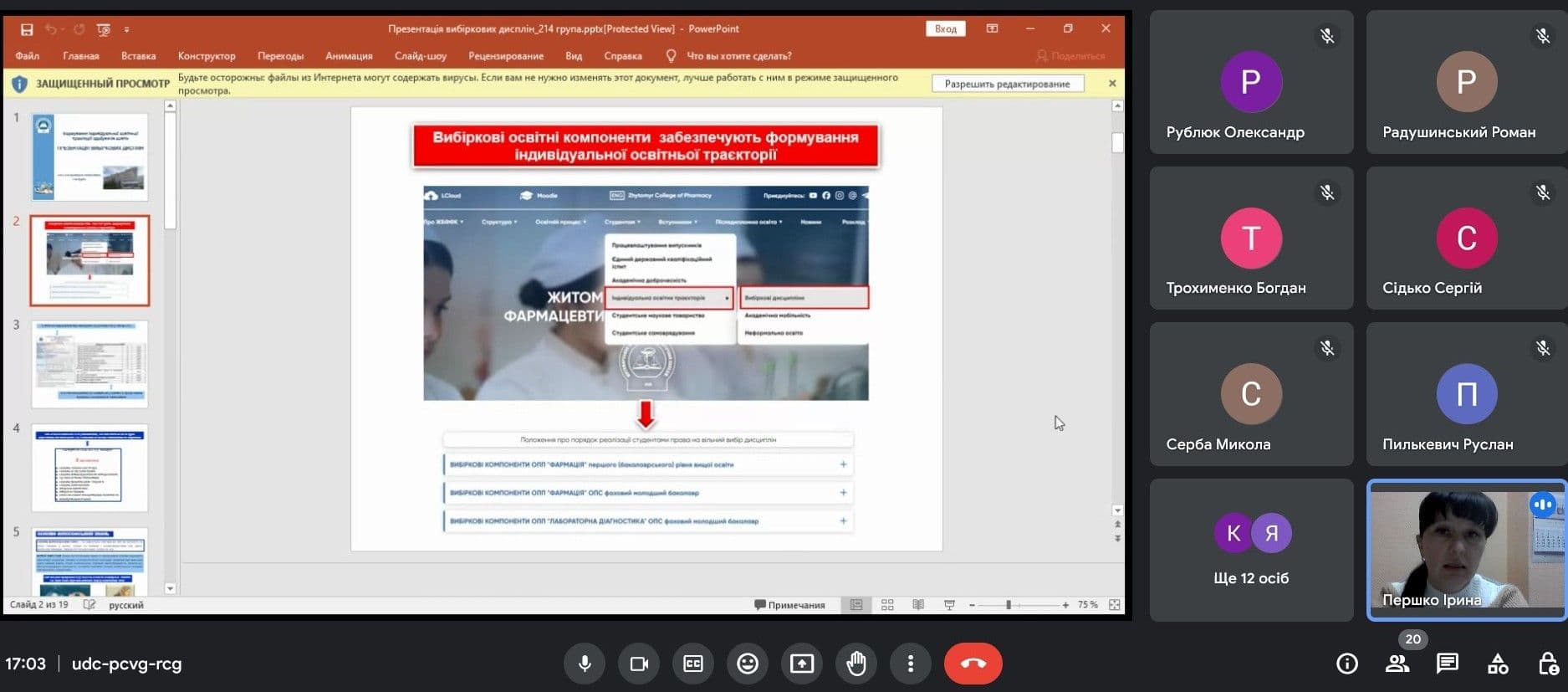Start slideshow from beginning quick access icon

[x=104, y=29]
